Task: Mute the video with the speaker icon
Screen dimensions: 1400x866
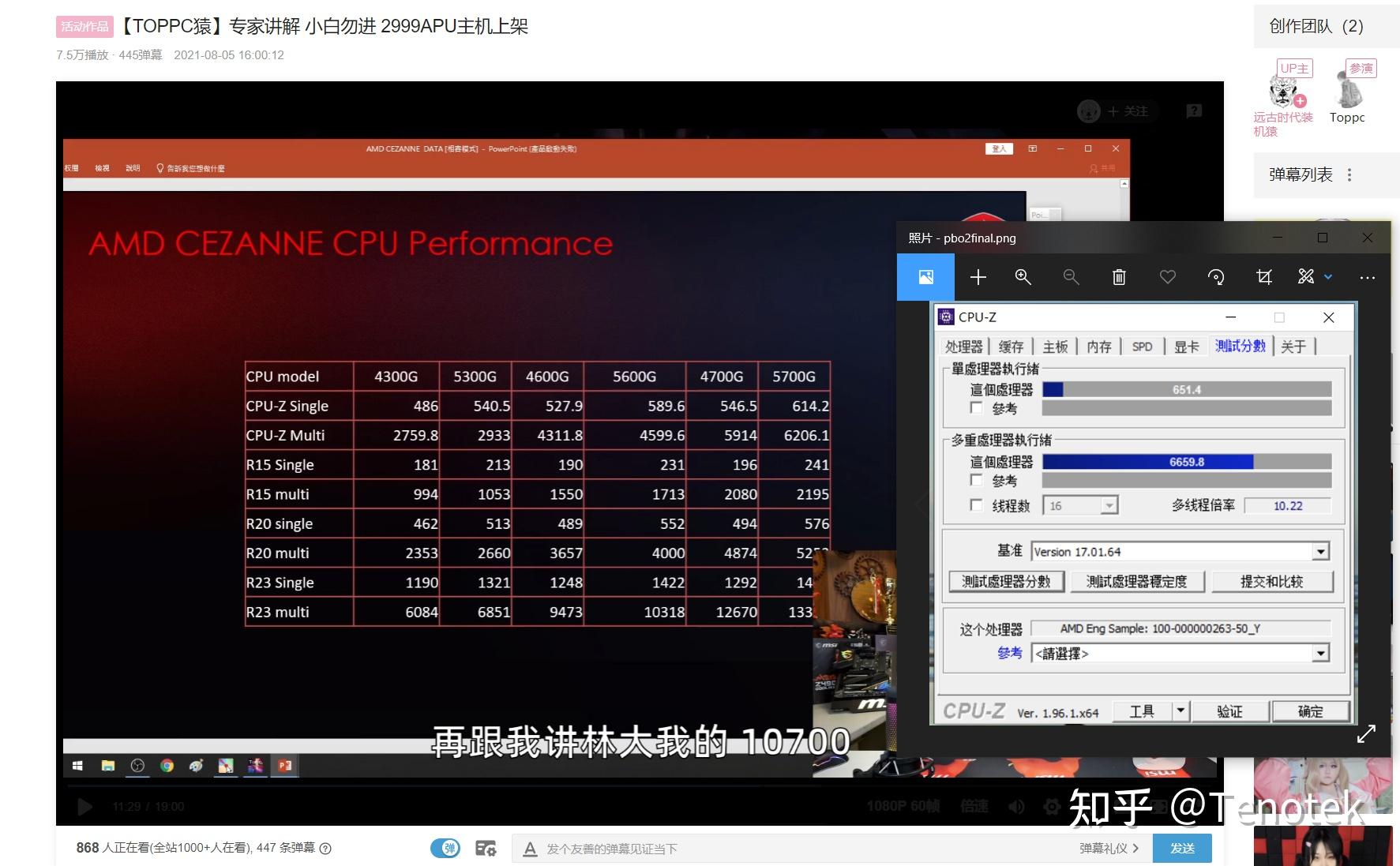Action: [x=1016, y=807]
